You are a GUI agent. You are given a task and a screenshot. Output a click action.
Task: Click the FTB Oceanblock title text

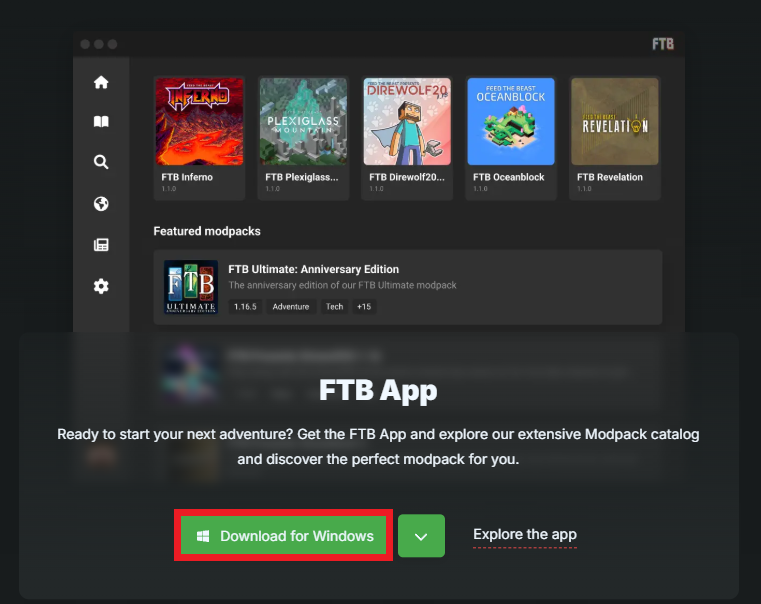click(x=509, y=177)
